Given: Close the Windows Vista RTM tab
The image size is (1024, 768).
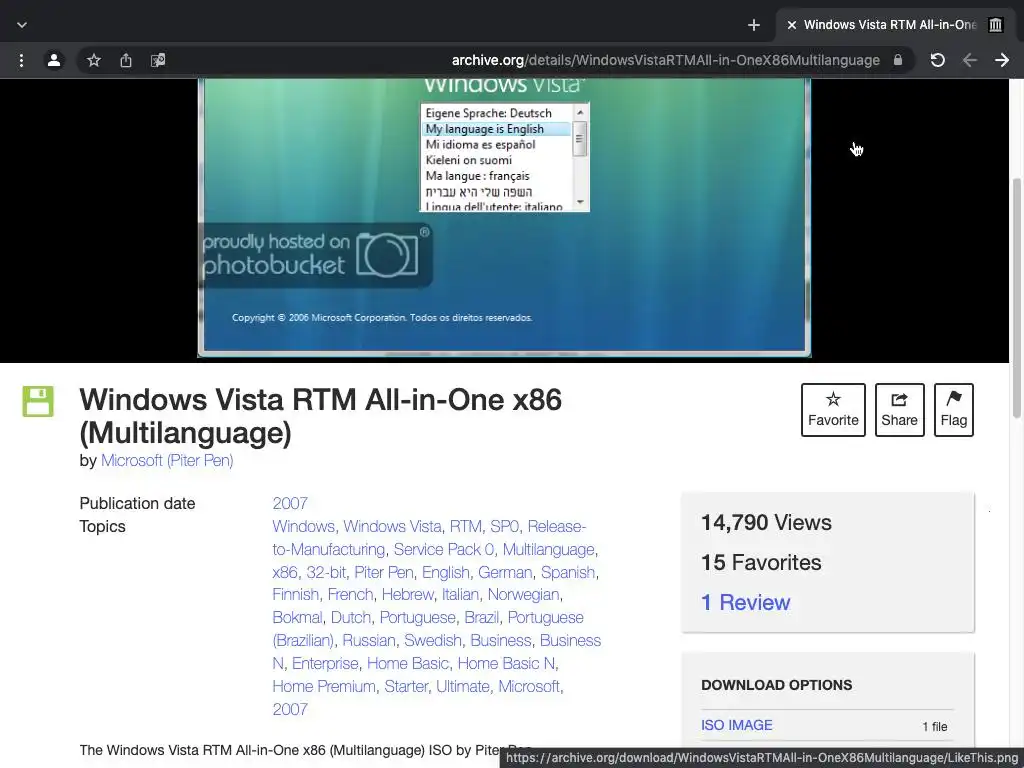Looking at the screenshot, I should coord(792,25).
